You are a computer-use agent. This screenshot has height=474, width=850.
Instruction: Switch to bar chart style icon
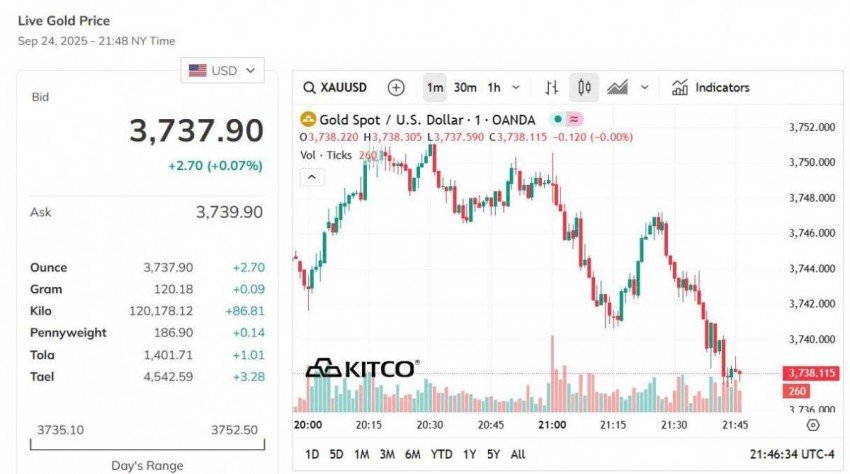552,88
